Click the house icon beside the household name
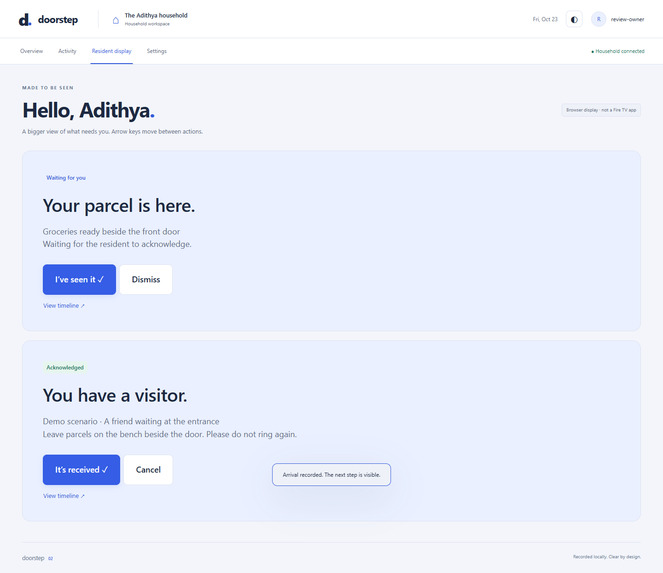The width and height of the screenshot is (663, 573). click(x=115, y=20)
